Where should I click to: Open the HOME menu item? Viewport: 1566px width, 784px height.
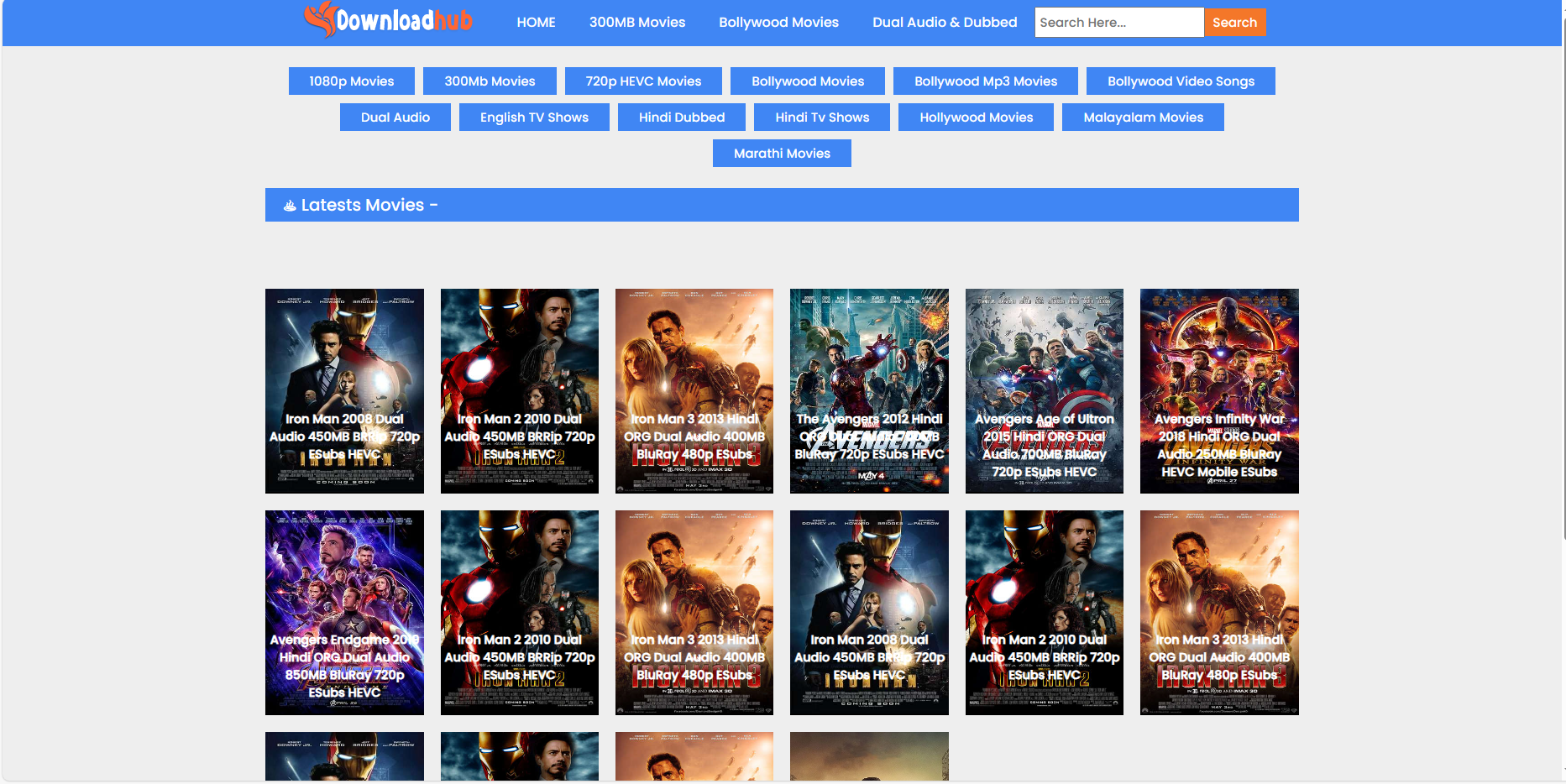point(536,23)
